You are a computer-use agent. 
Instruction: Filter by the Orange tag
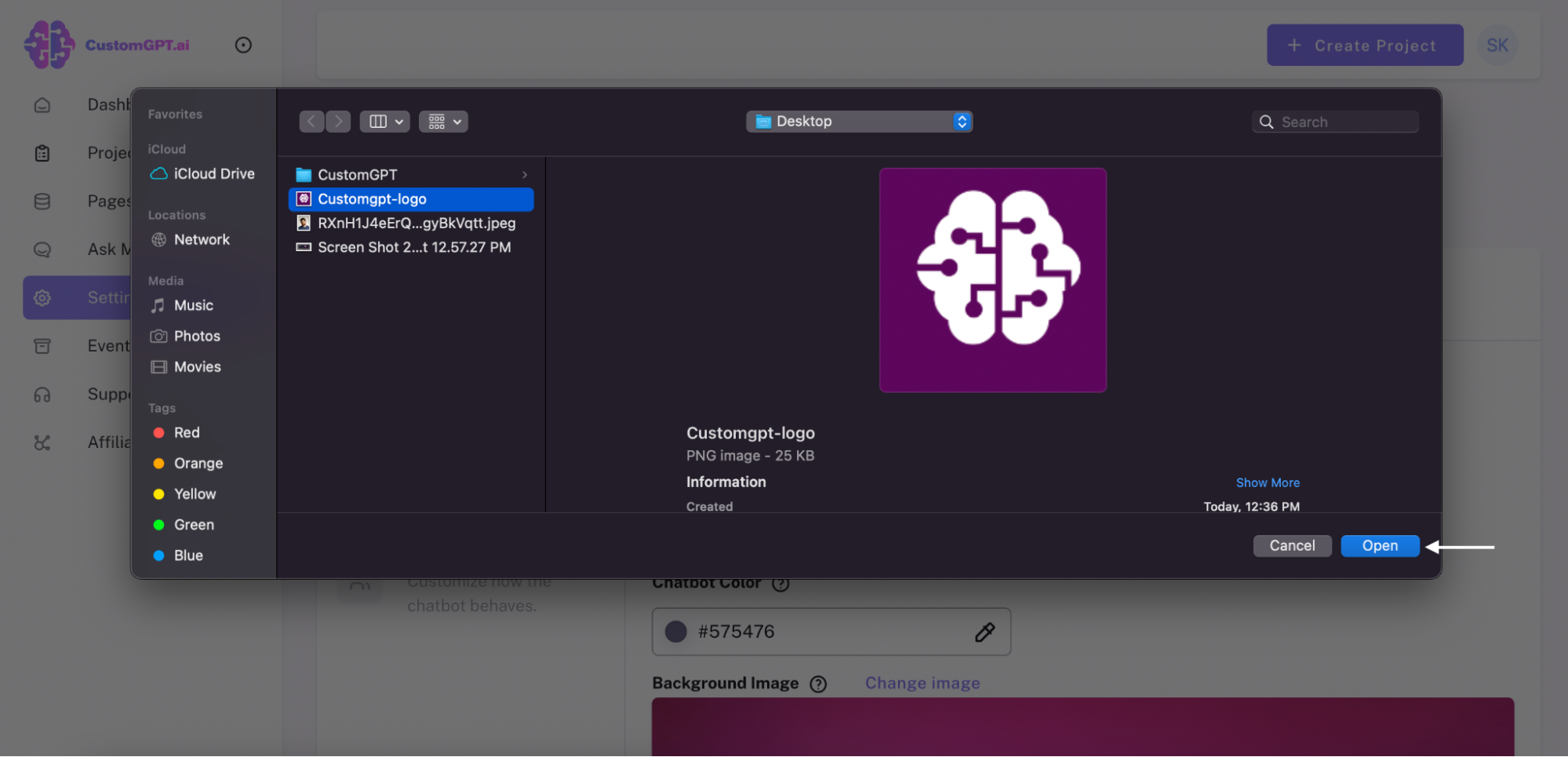pyautogui.click(x=188, y=464)
